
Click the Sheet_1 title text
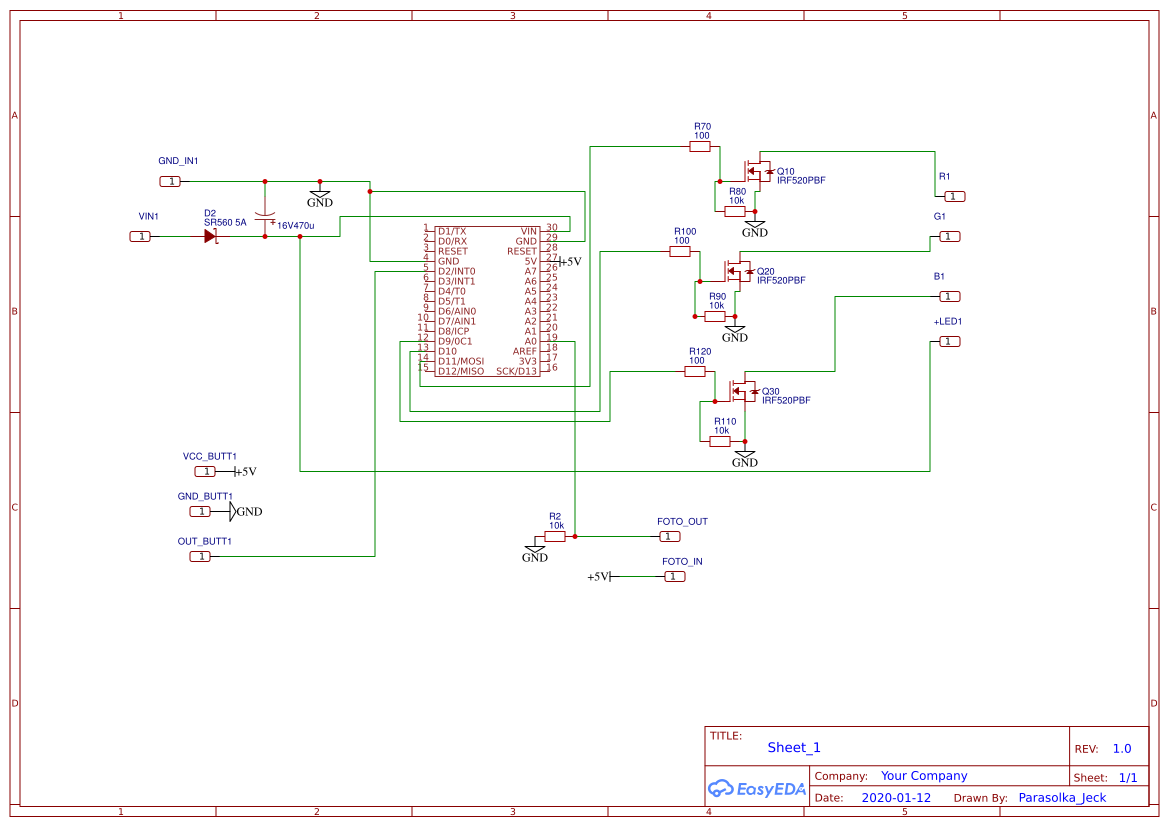click(793, 747)
